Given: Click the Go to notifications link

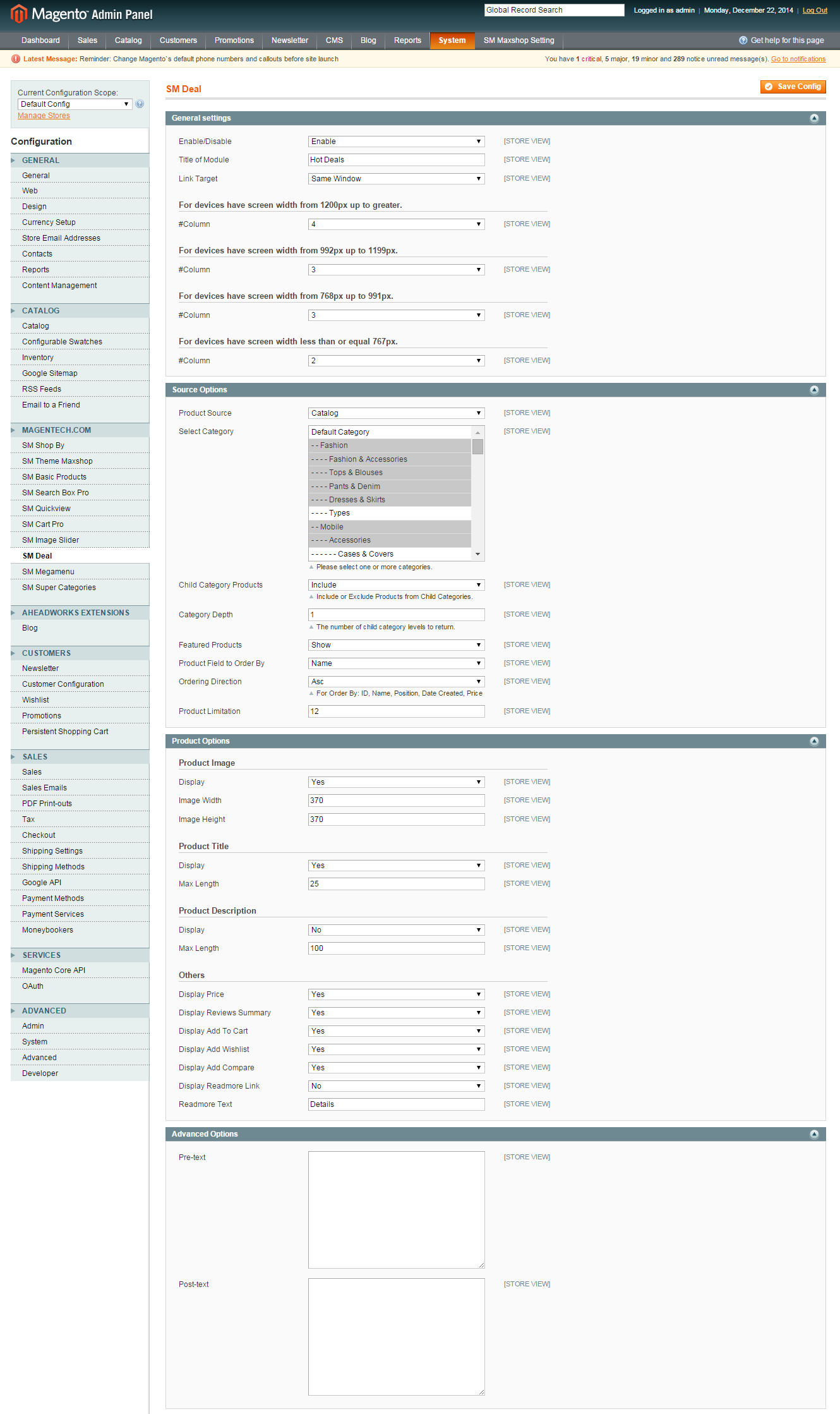Looking at the screenshot, I should pyautogui.click(x=798, y=59).
